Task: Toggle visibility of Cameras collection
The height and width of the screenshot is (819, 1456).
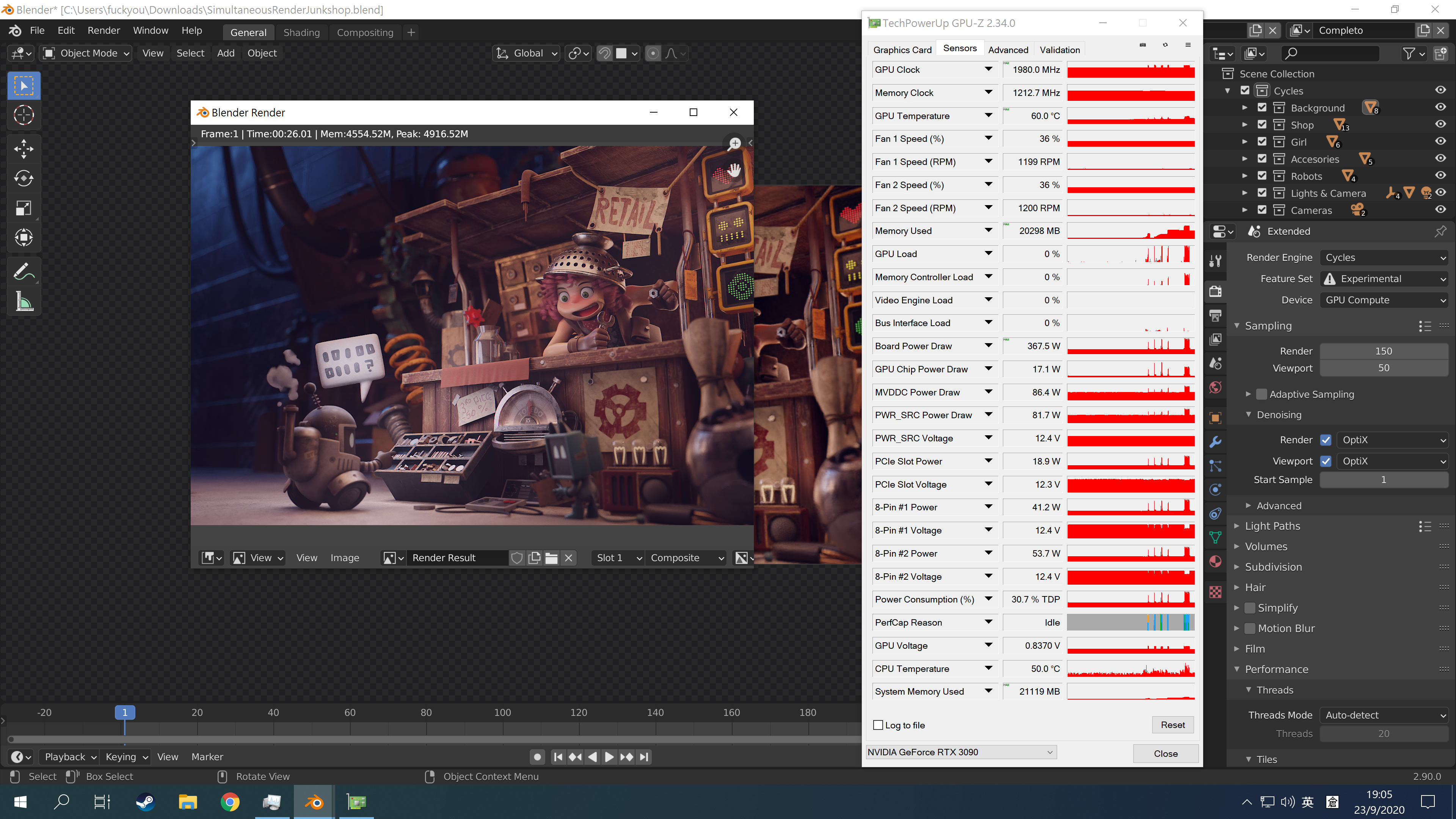Action: [1441, 210]
